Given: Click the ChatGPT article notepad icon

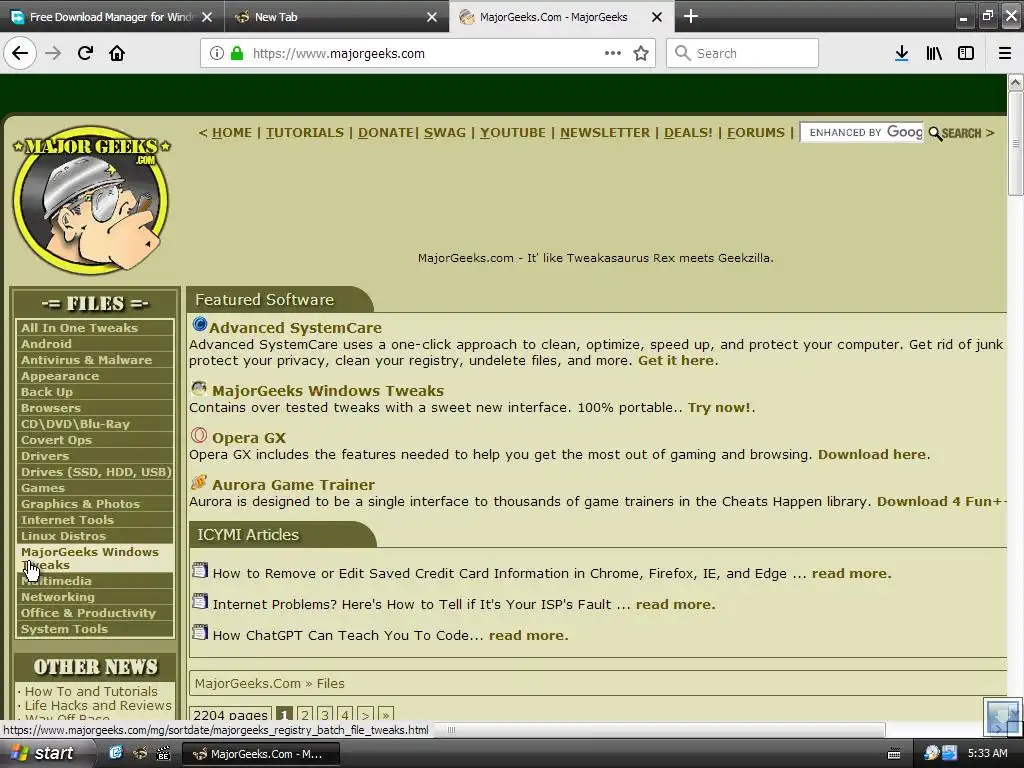Looking at the screenshot, I should [x=200, y=632].
